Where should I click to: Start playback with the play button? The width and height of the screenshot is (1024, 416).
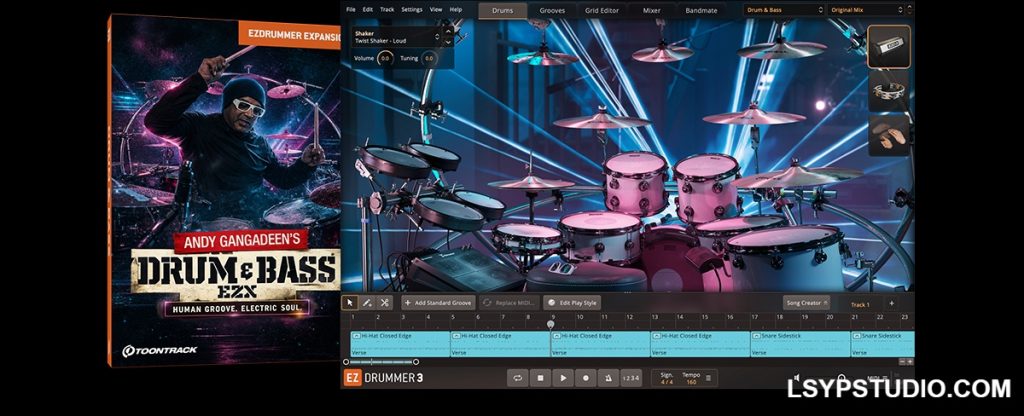tap(563, 377)
